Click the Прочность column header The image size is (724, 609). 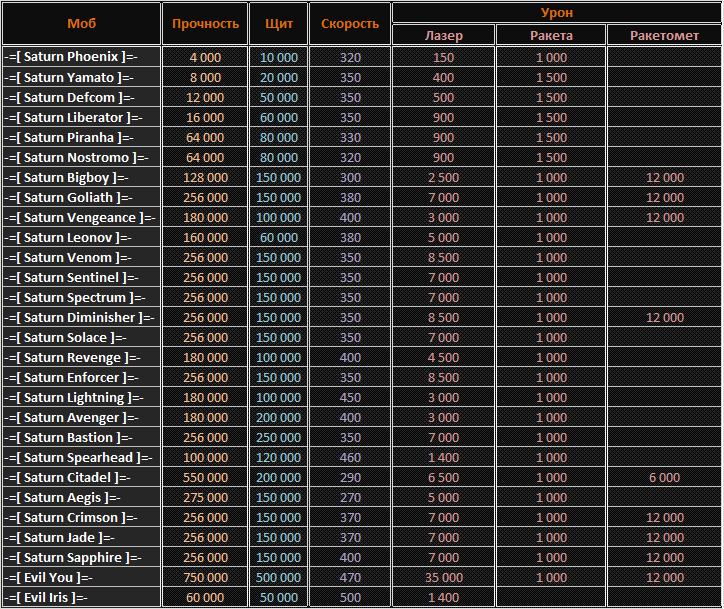205,23
